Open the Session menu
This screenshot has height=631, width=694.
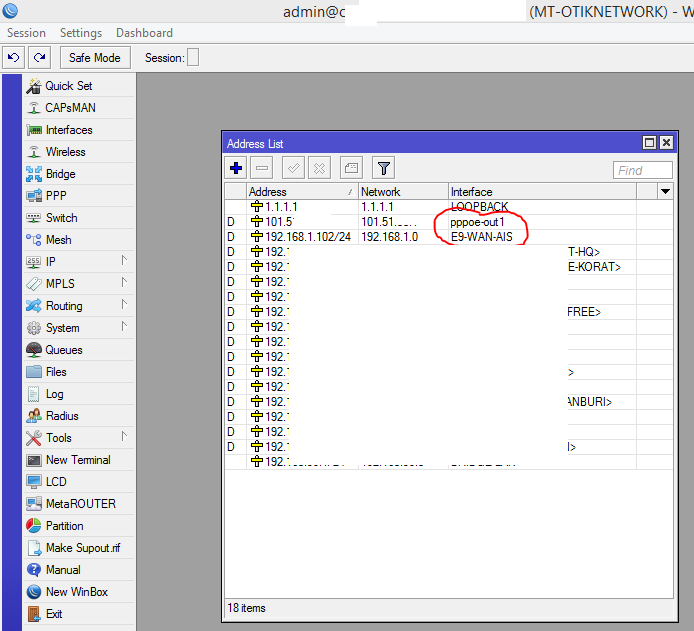pyautogui.click(x=26, y=33)
